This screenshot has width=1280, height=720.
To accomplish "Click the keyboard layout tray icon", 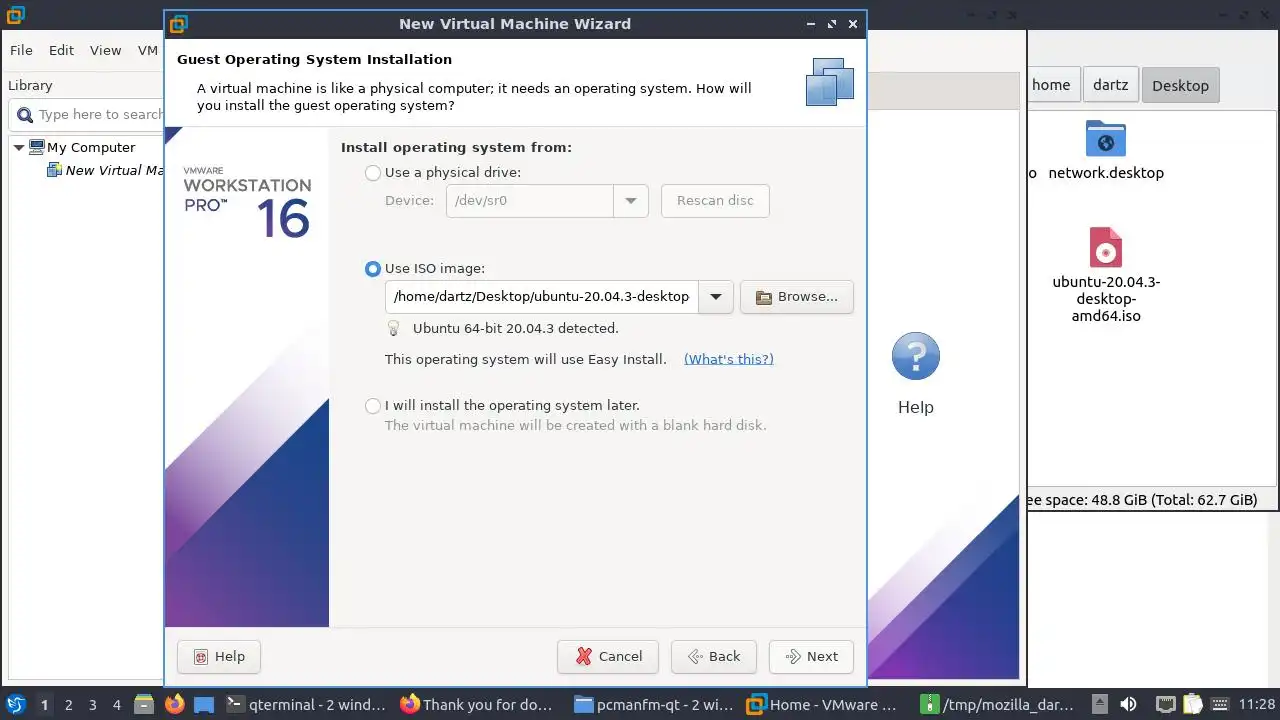I will [x=1219, y=704].
